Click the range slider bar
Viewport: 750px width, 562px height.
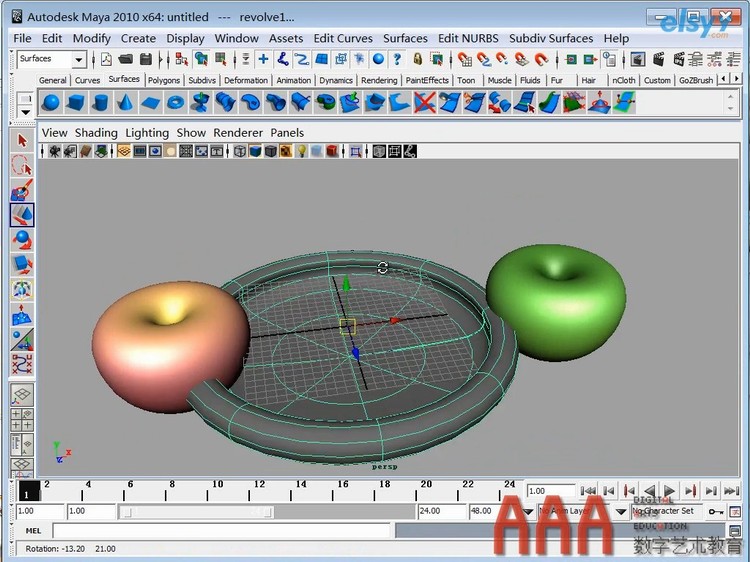[x=196, y=512]
